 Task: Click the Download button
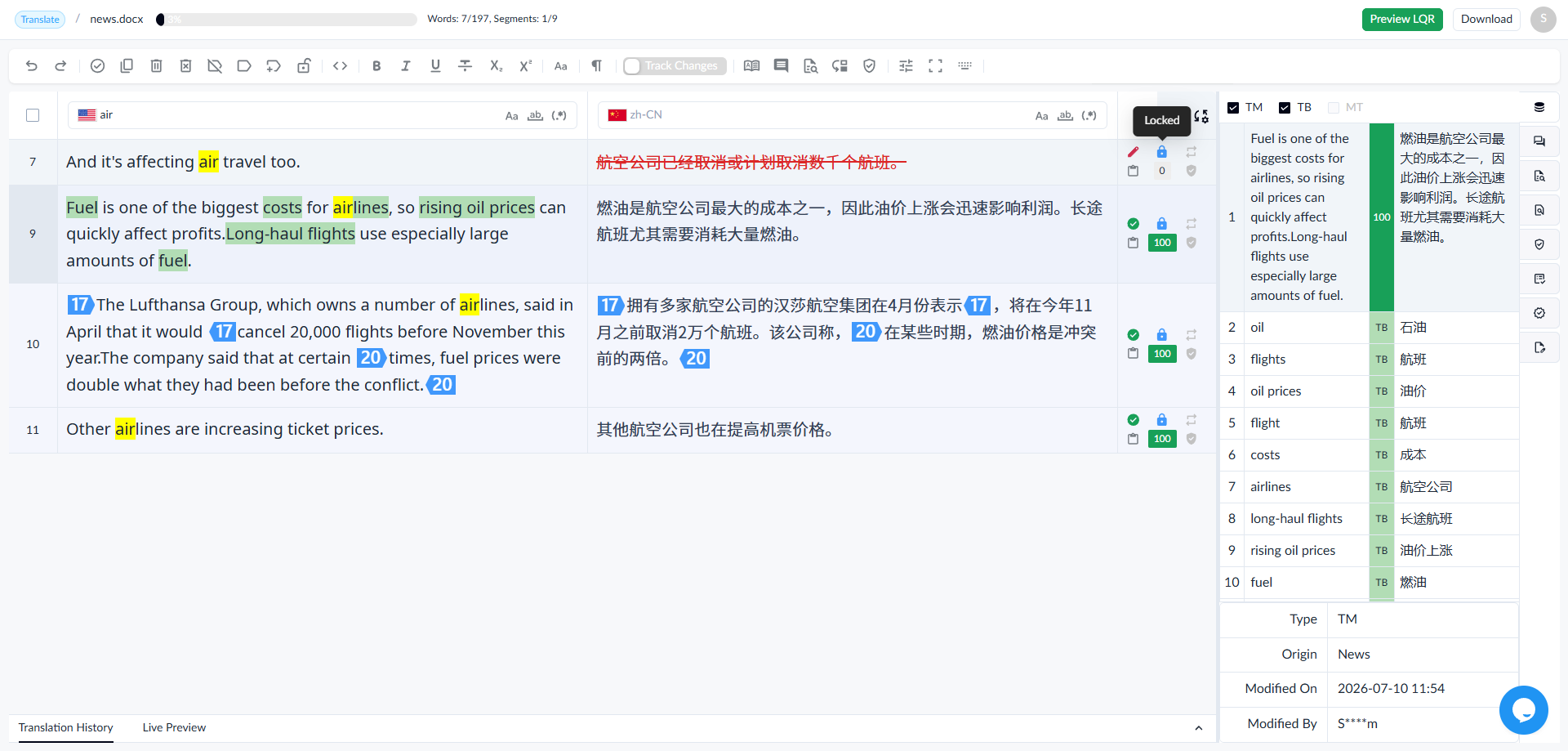pyautogui.click(x=1486, y=20)
